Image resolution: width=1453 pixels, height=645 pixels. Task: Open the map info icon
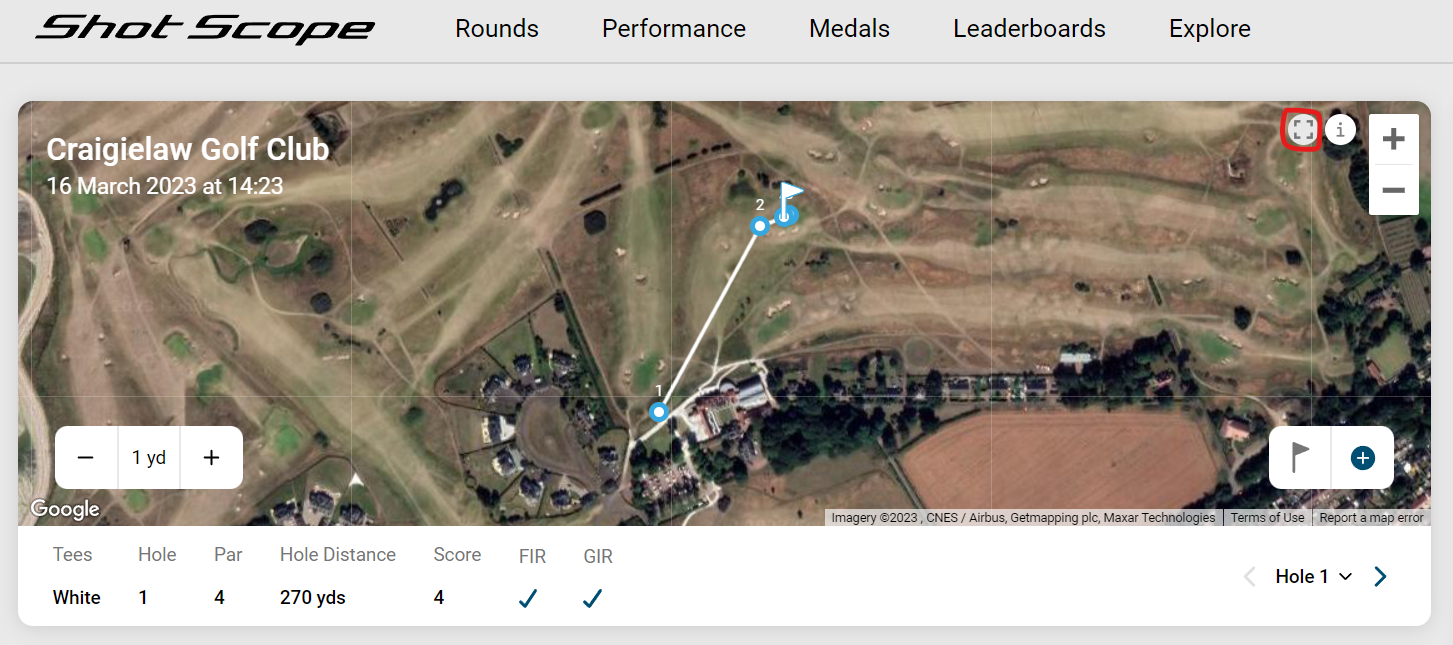(1340, 129)
